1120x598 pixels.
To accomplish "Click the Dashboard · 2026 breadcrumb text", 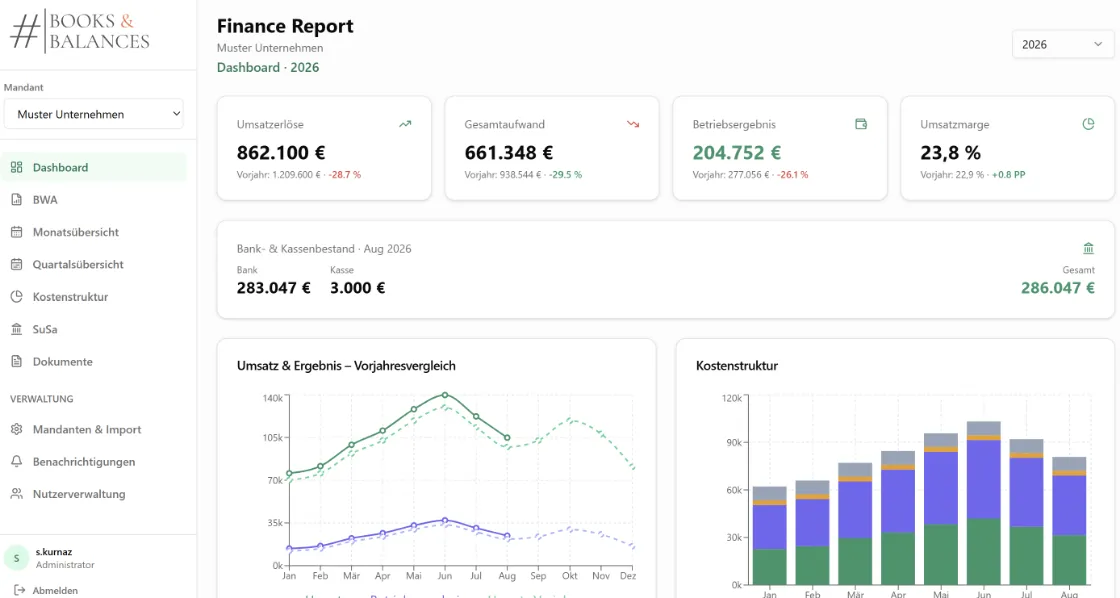I will tap(268, 67).
